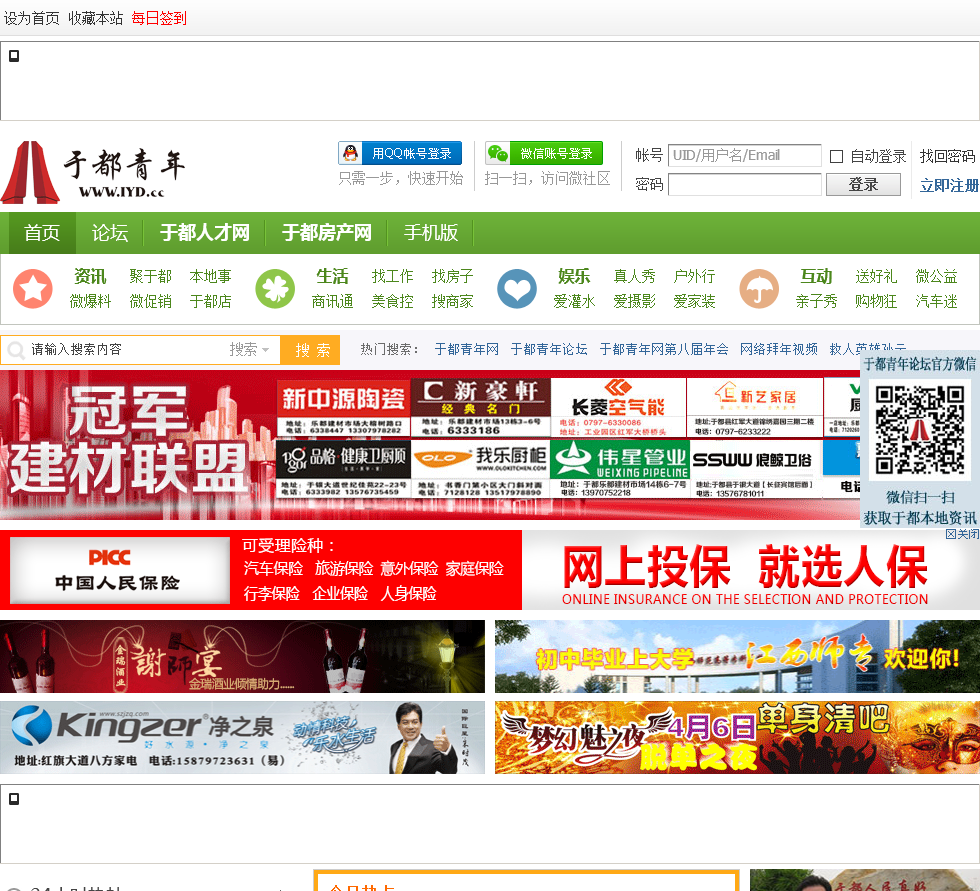Viewport: 980px width, 891px height.
Task: Open the 手机版 navigation tab
Action: [431, 232]
